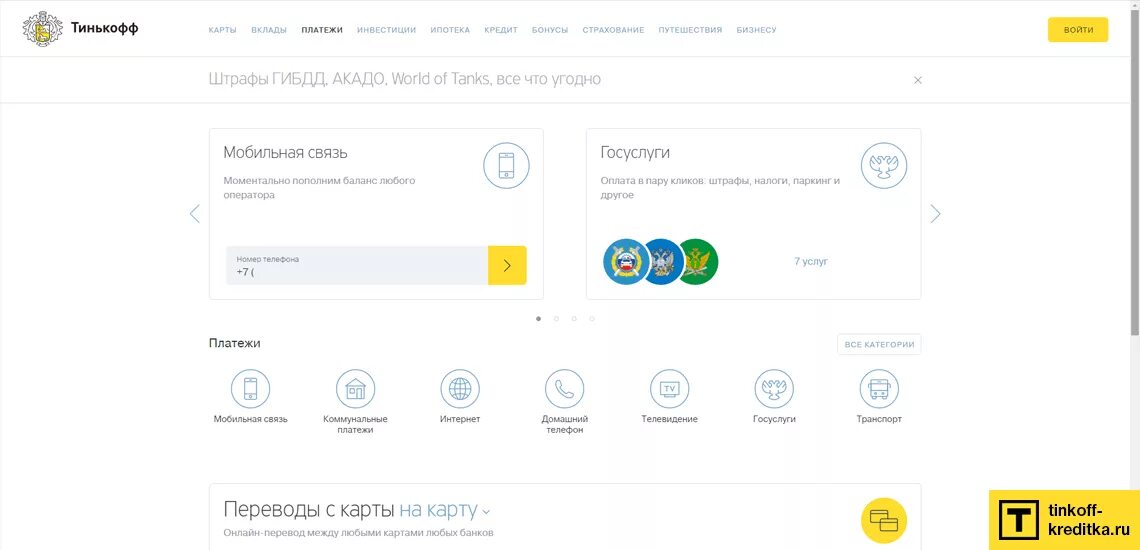Show next carousel slide with right arrow
1140x550 pixels.
click(936, 214)
